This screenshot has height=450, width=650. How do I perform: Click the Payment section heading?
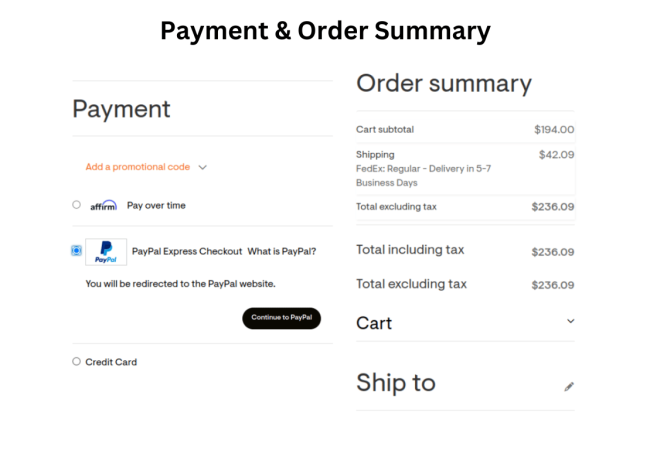[x=121, y=109]
